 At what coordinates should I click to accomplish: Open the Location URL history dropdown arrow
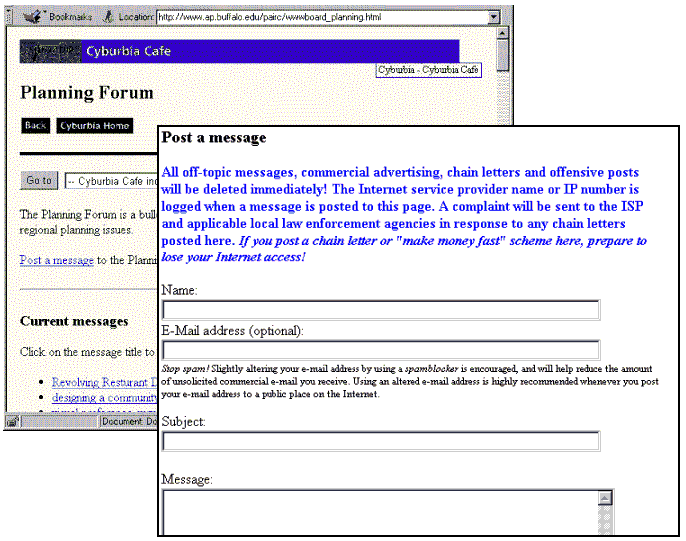tap(494, 17)
